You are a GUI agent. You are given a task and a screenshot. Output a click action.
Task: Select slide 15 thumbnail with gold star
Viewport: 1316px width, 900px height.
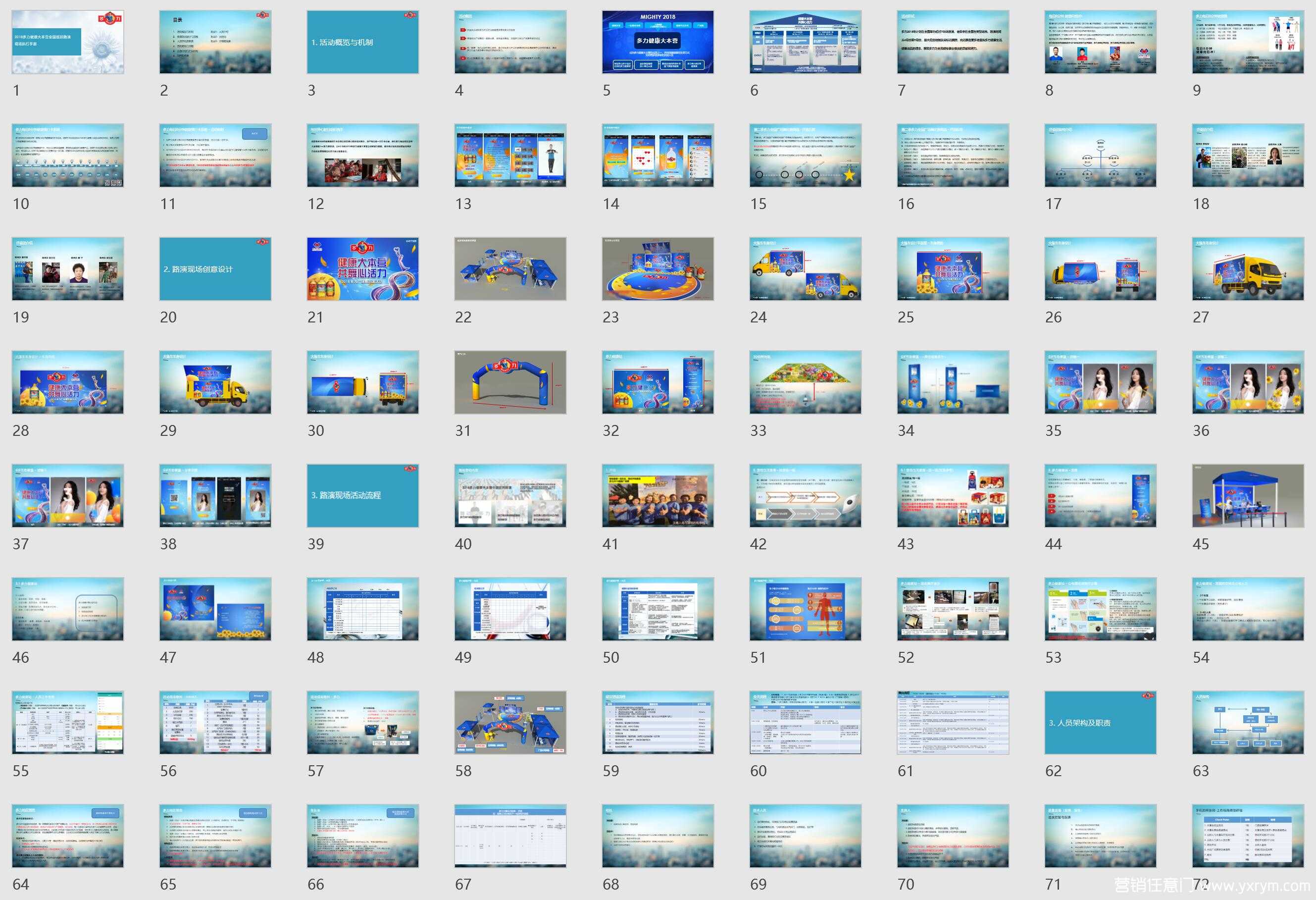click(805, 155)
